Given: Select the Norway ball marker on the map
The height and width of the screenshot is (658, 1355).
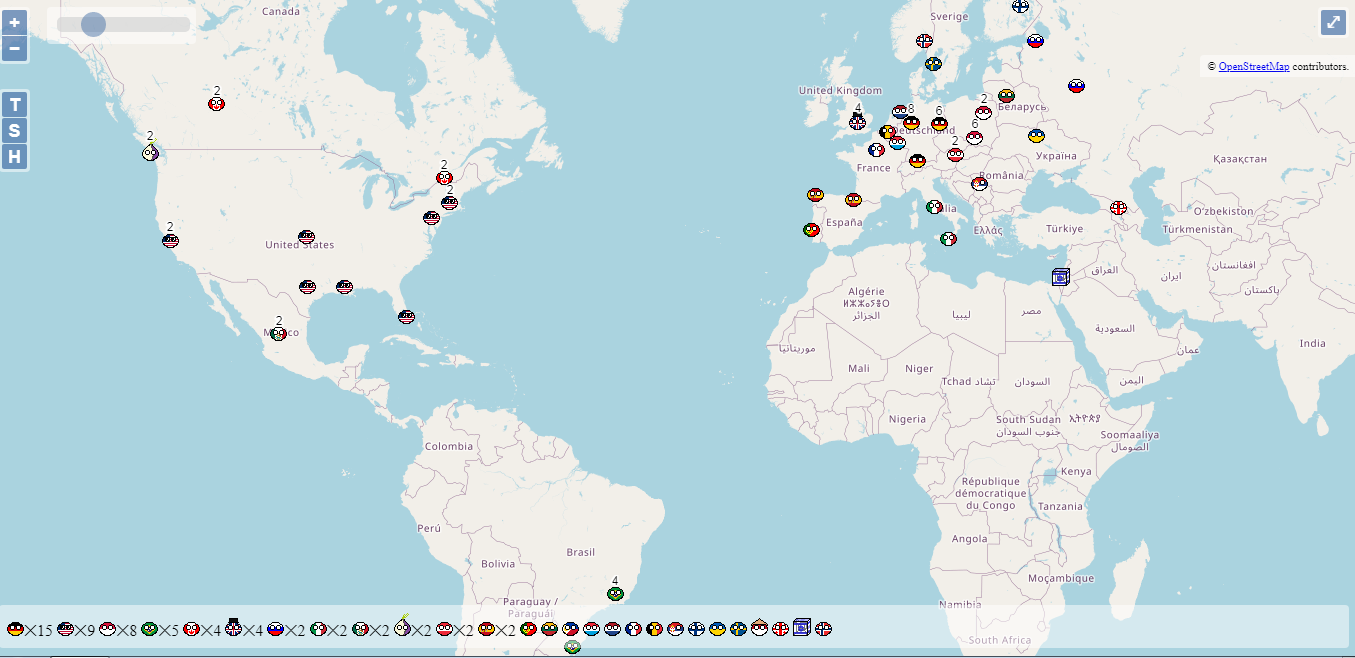Looking at the screenshot, I should [x=925, y=42].
